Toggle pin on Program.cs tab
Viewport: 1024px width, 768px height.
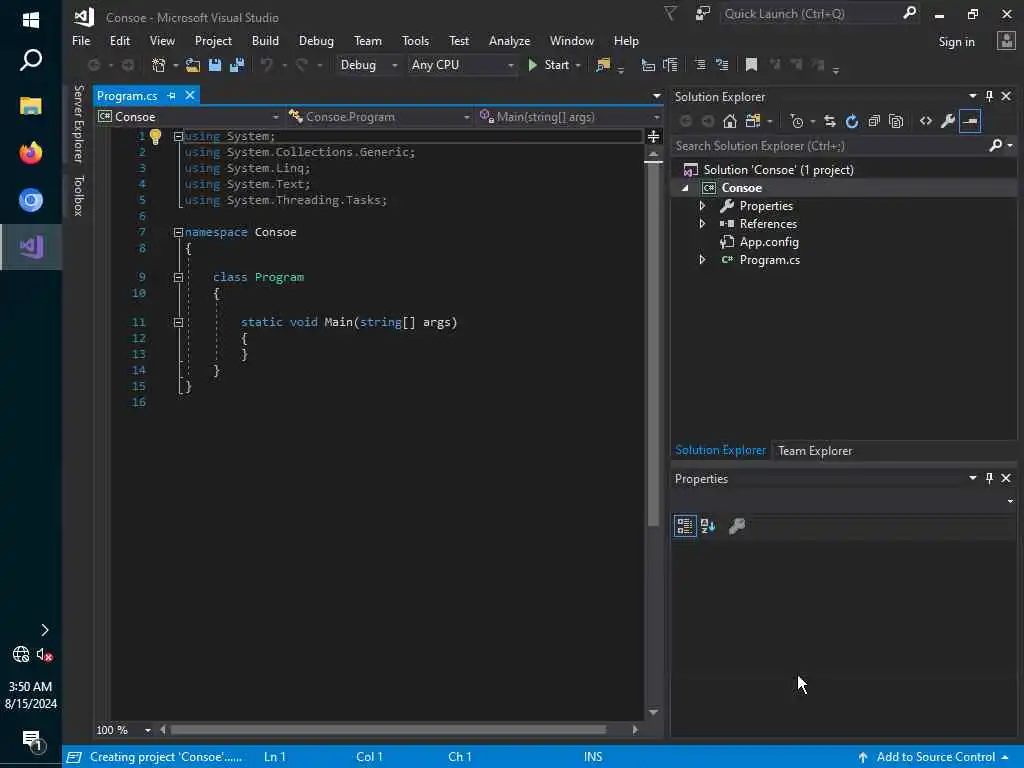click(x=172, y=95)
